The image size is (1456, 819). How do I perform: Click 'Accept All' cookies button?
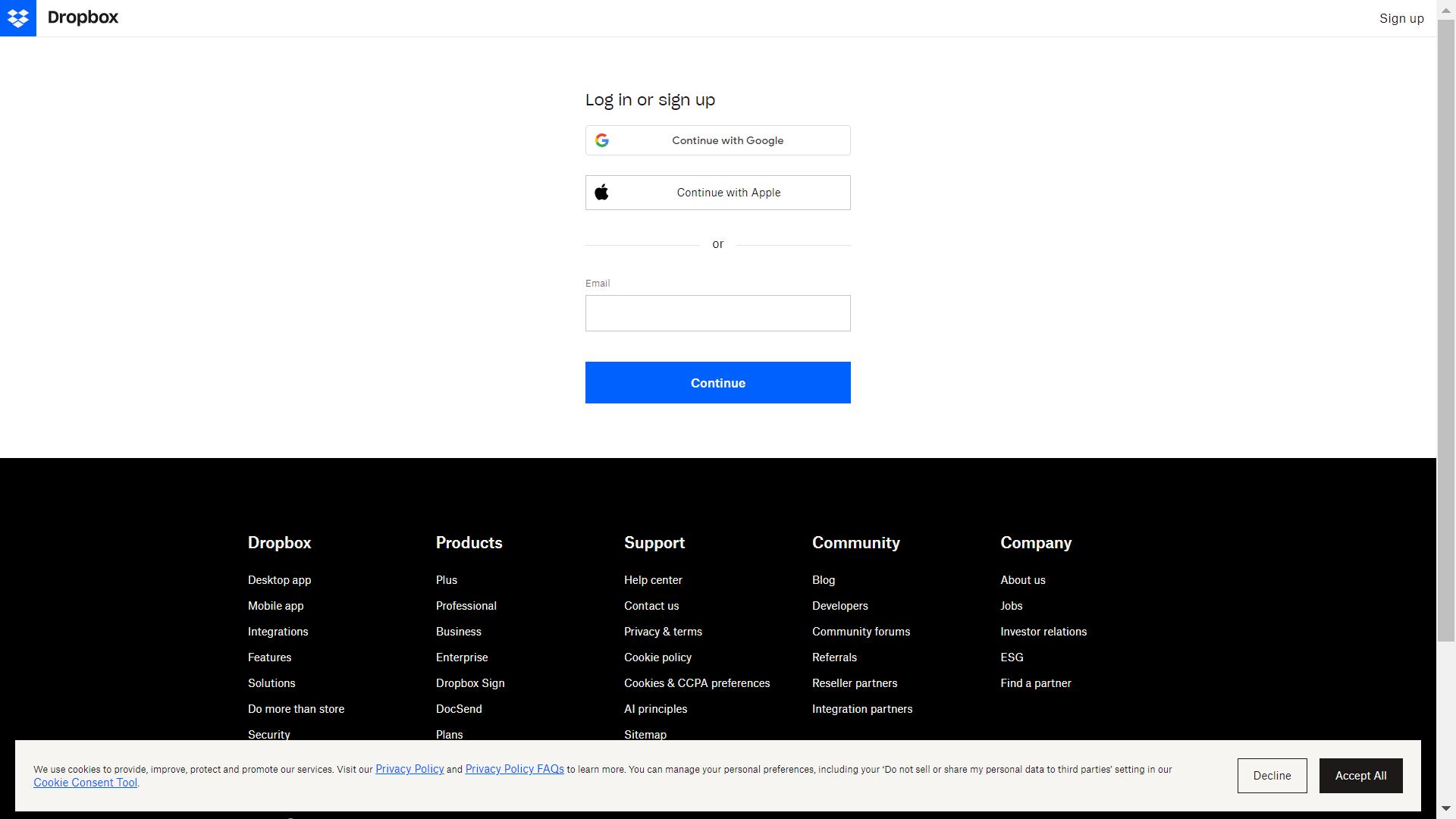pyautogui.click(x=1361, y=775)
